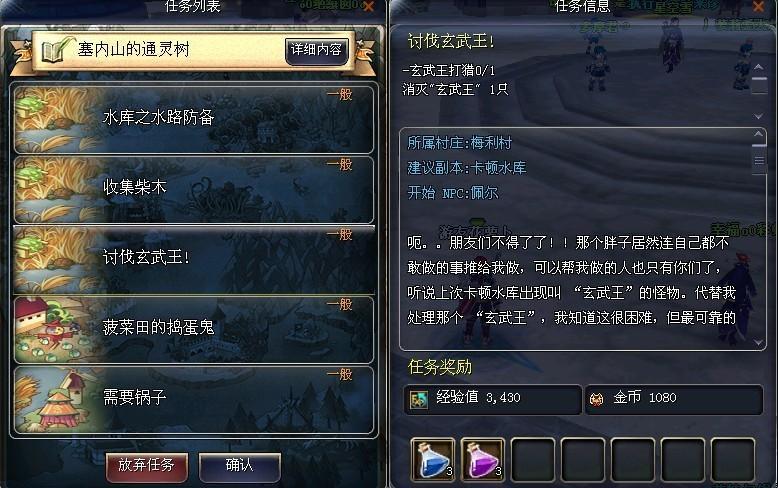This screenshot has width=778, height=488.
Task: Click the first empty reward slot
Action: point(533,460)
